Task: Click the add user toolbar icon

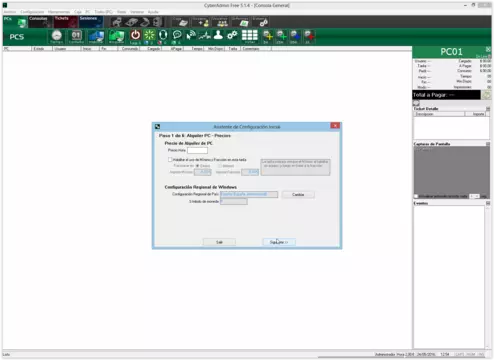Action: [201, 22]
